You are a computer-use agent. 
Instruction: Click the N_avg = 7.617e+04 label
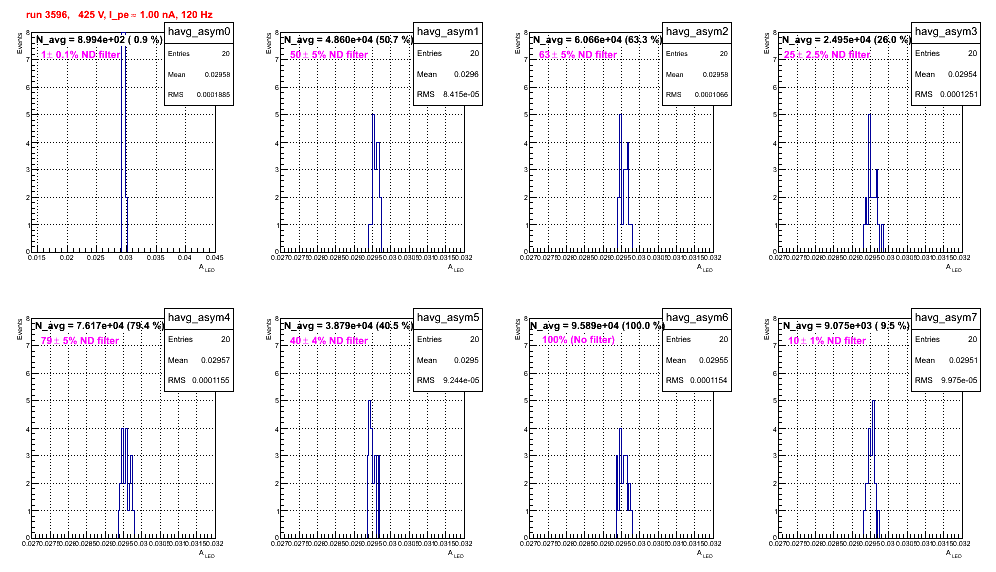99,325
